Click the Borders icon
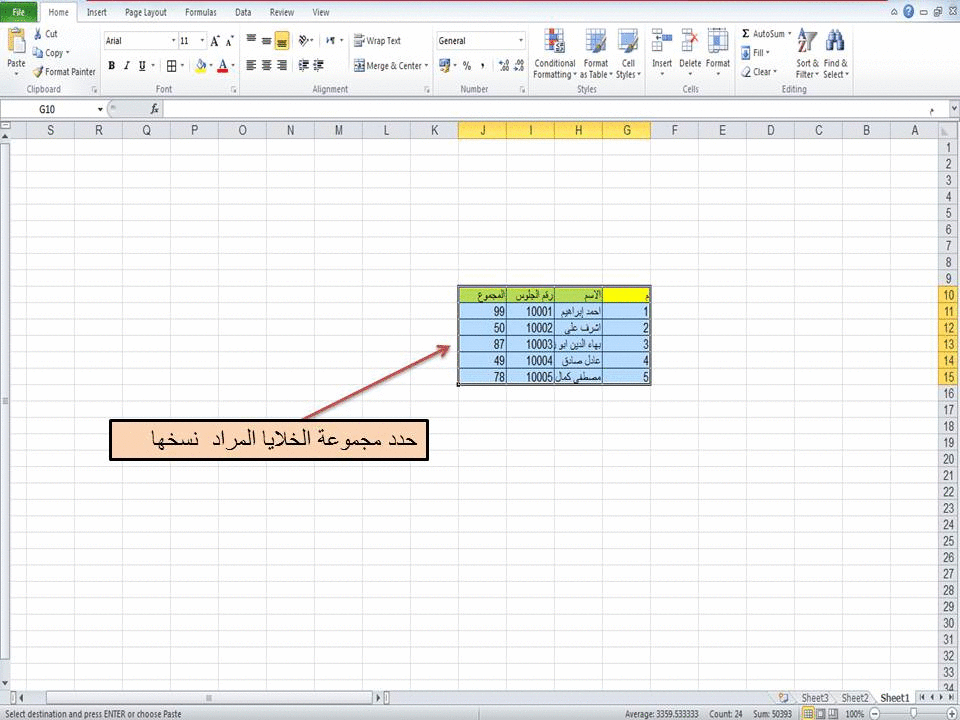The width and height of the screenshot is (960, 720). click(x=171, y=66)
